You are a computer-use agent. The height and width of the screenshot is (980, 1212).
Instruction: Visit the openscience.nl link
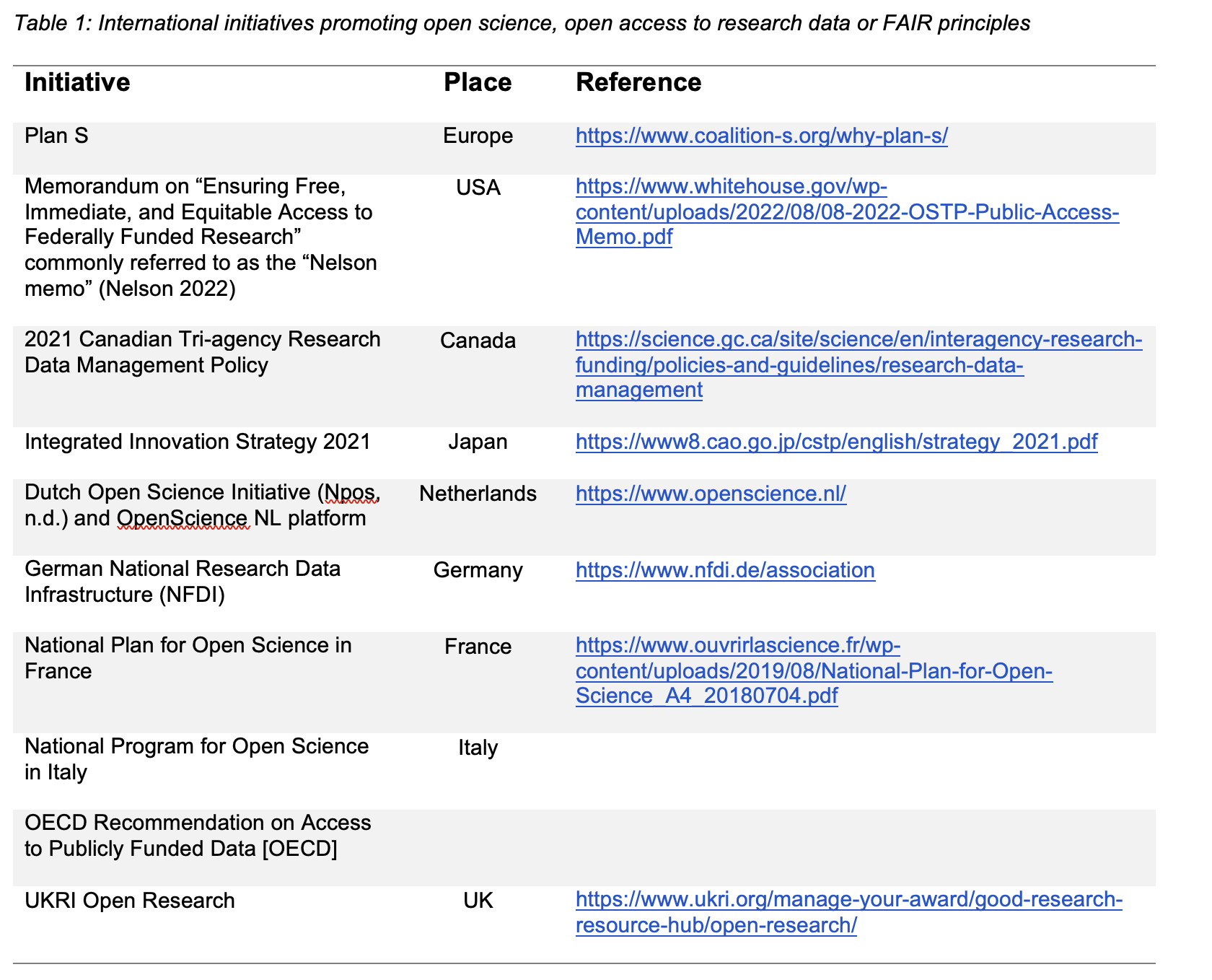(711, 494)
